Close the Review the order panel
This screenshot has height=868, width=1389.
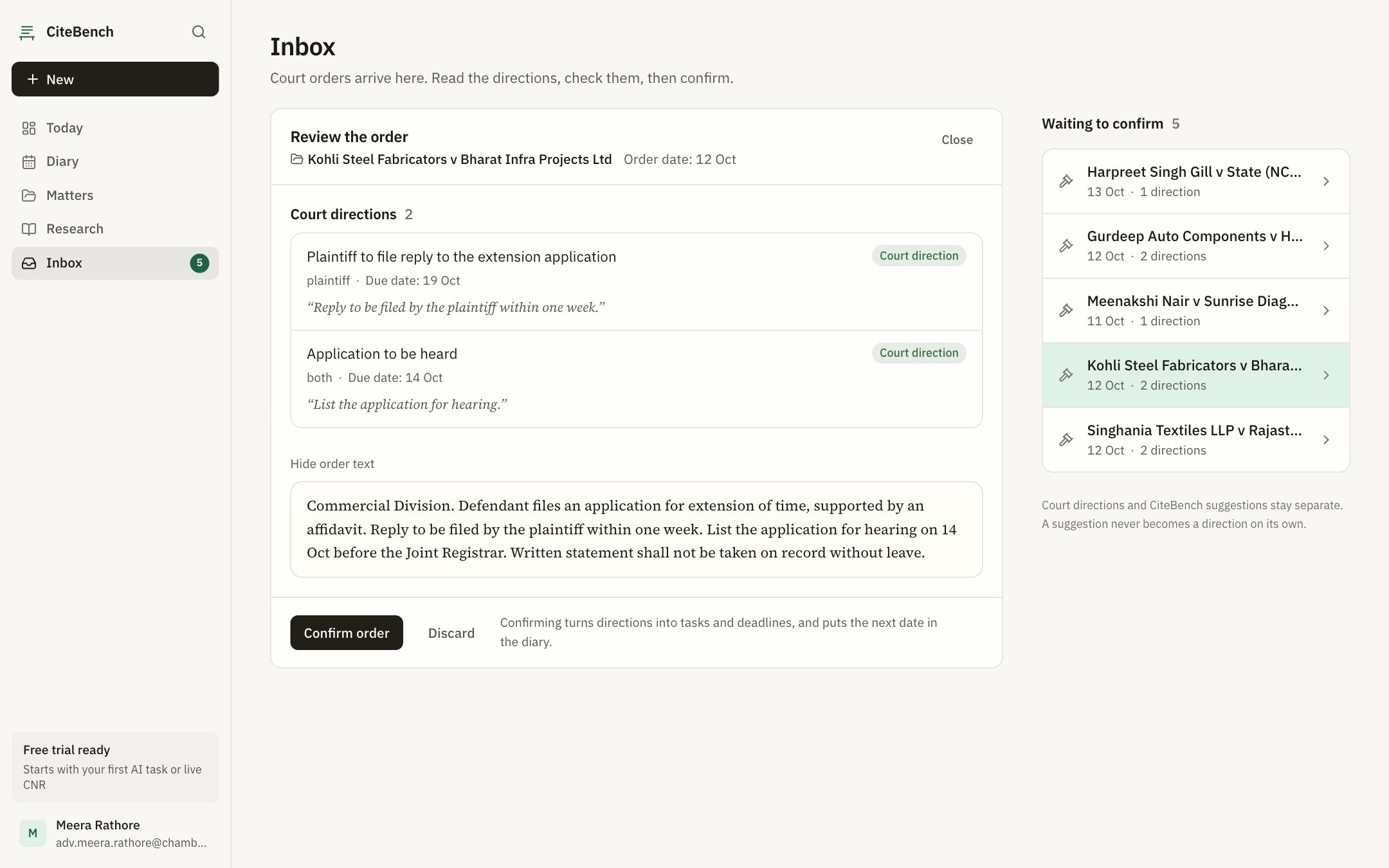[x=957, y=140]
